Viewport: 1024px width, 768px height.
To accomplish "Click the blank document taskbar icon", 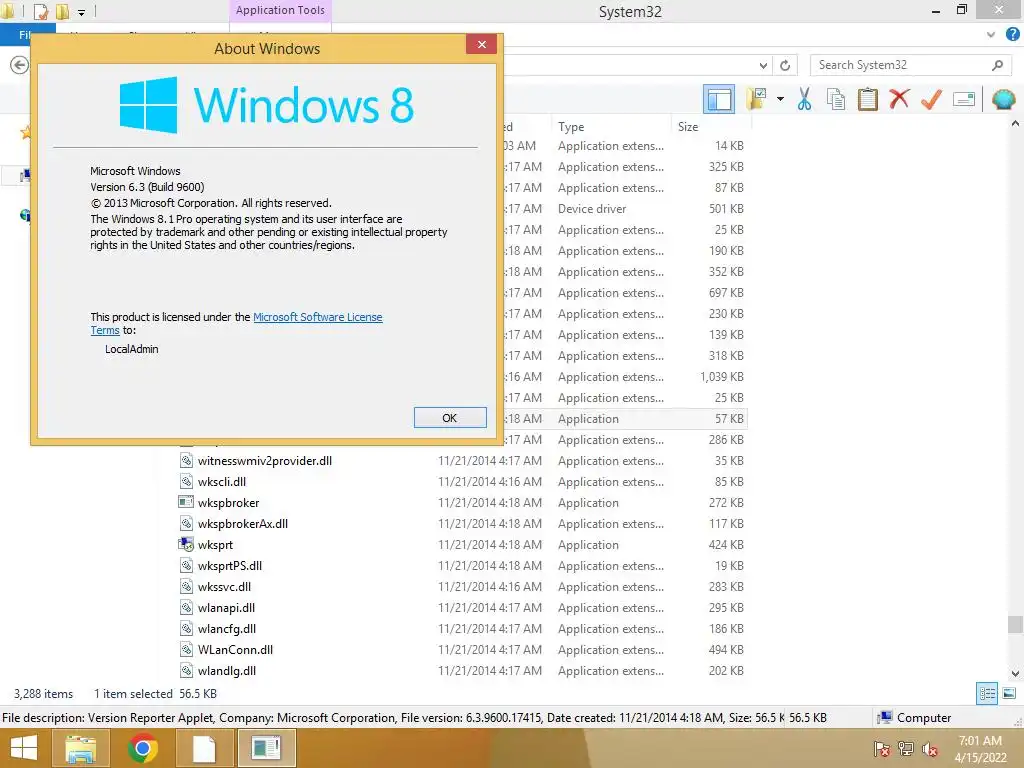I will tap(204, 748).
